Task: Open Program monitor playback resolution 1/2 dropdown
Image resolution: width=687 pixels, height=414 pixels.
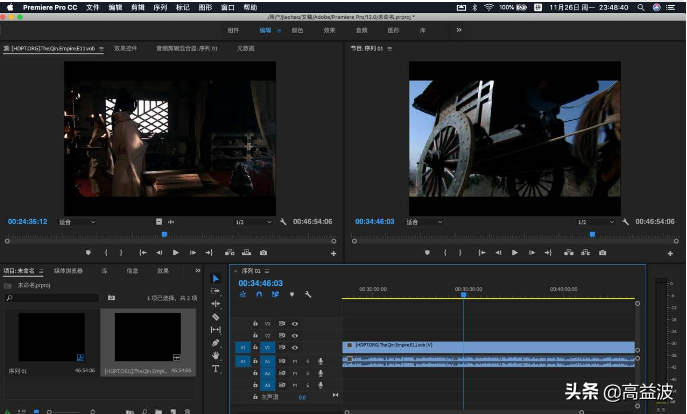Action: [x=595, y=222]
